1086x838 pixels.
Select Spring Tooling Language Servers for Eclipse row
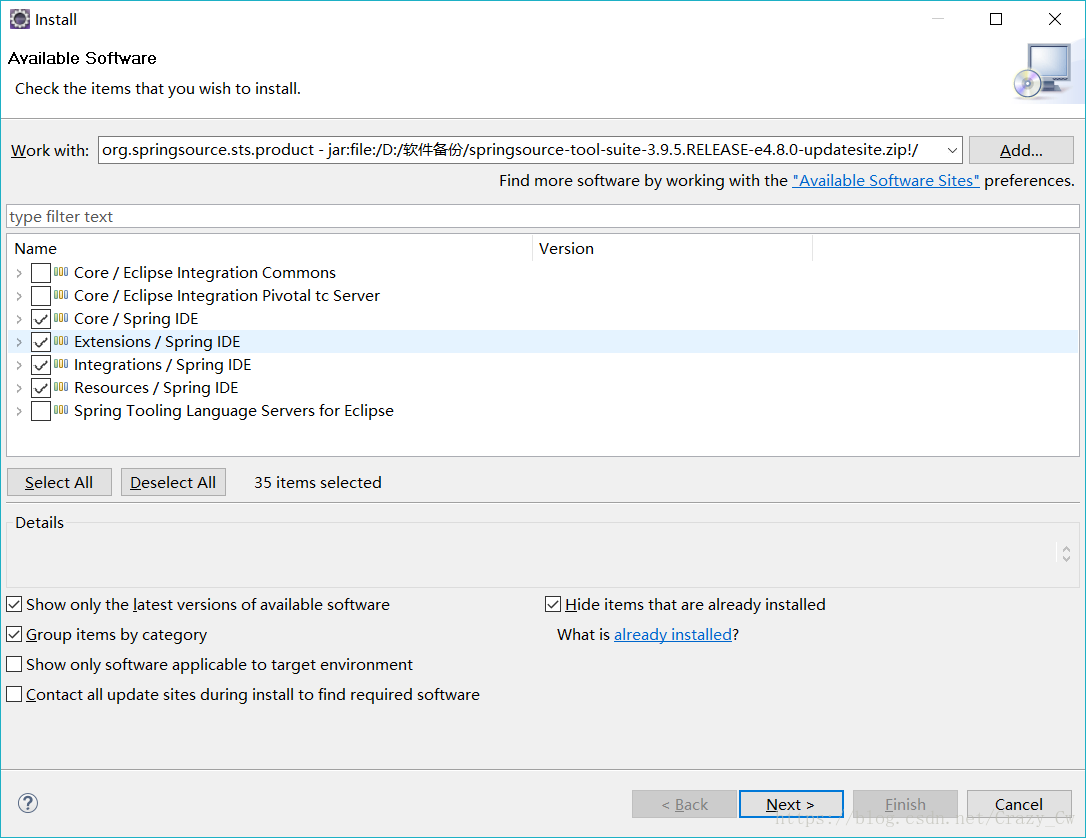pyautogui.click(x=233, y=411)
